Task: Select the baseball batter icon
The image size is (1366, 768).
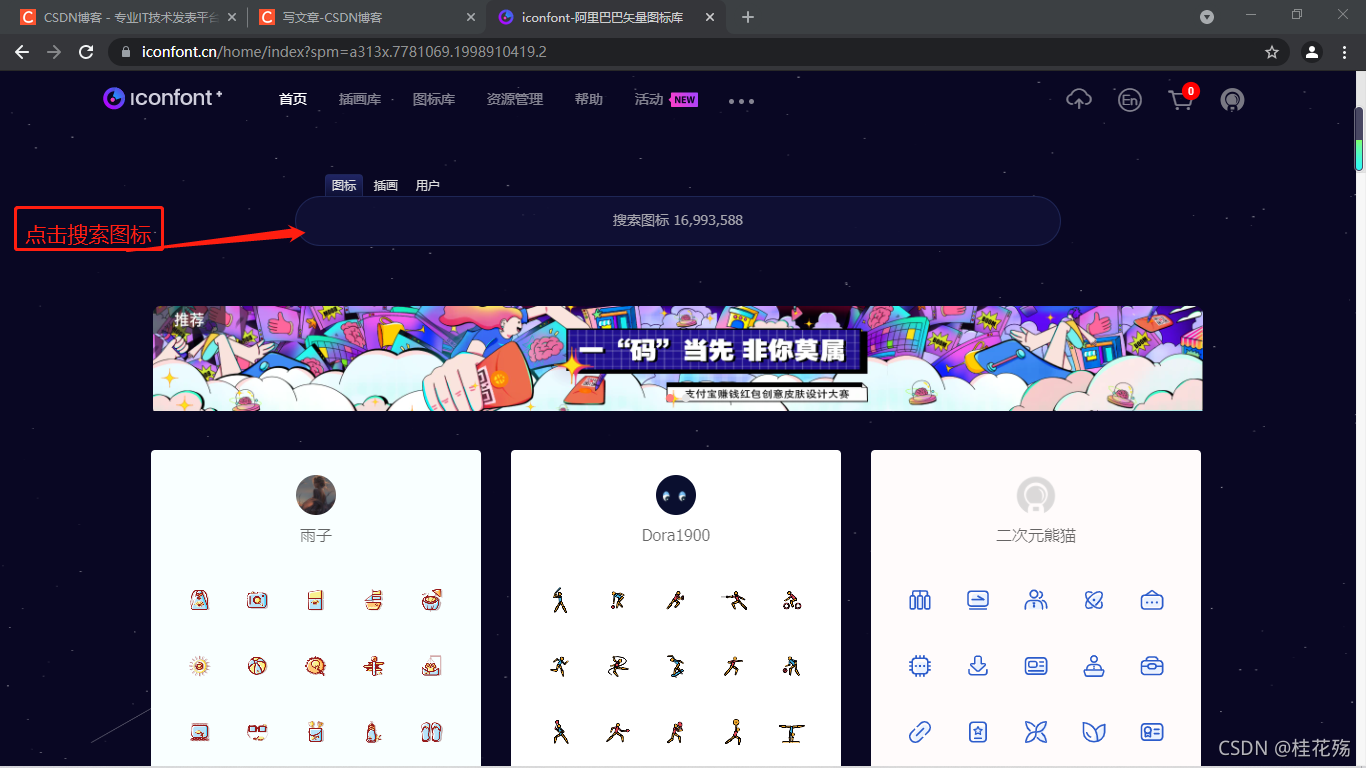Action: coord(559,600)
